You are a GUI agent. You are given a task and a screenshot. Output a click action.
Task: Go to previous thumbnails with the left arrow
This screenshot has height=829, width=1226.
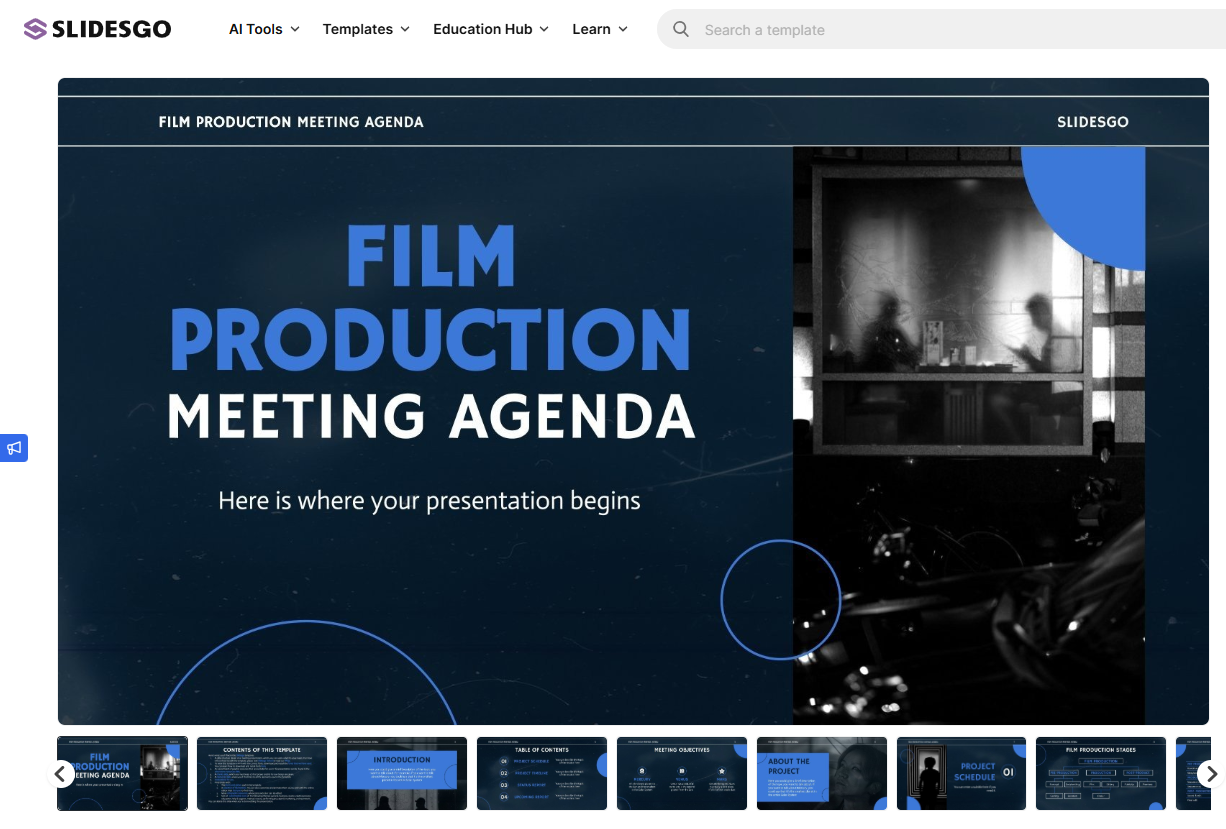pyautogui.click(x=60, y=774)
